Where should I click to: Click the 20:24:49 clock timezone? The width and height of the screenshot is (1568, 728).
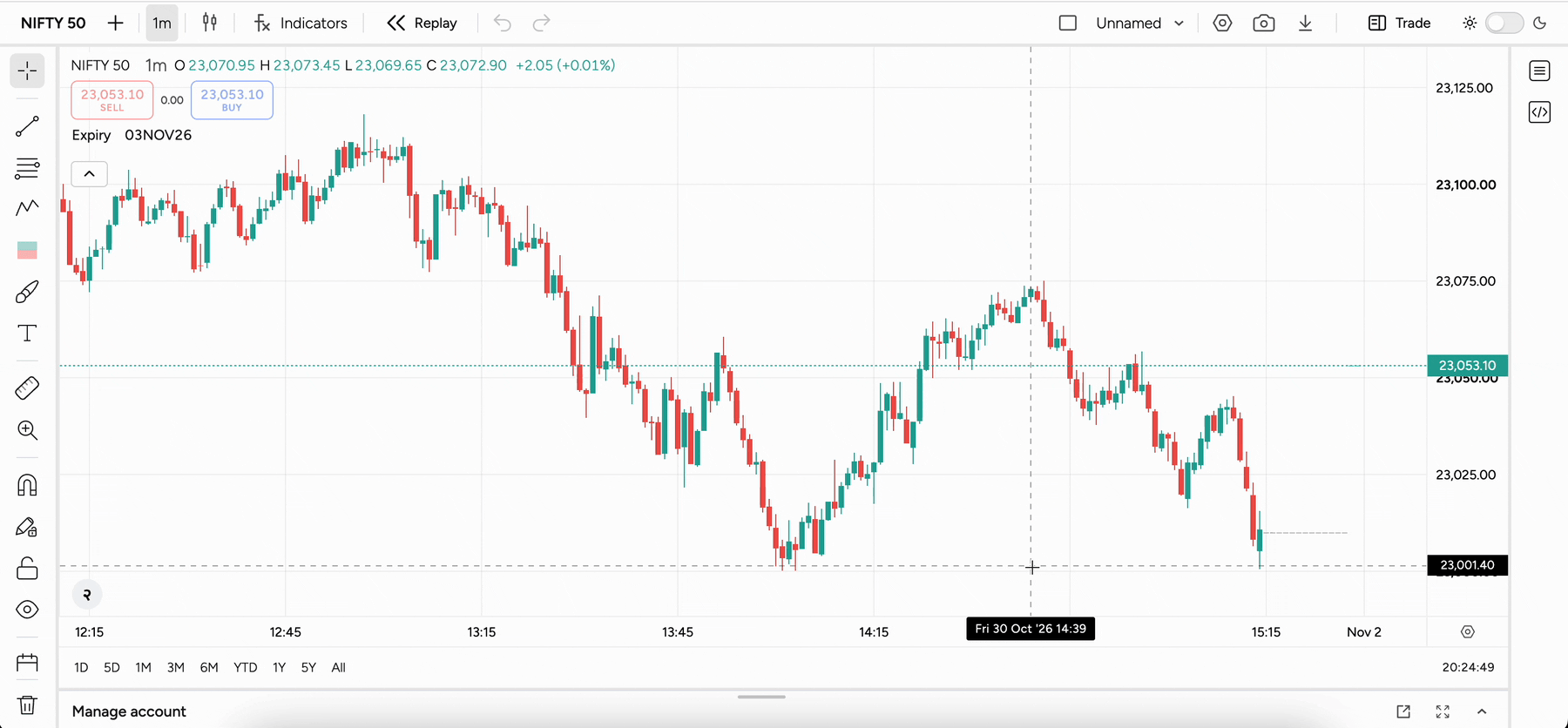pos(1468,668)
